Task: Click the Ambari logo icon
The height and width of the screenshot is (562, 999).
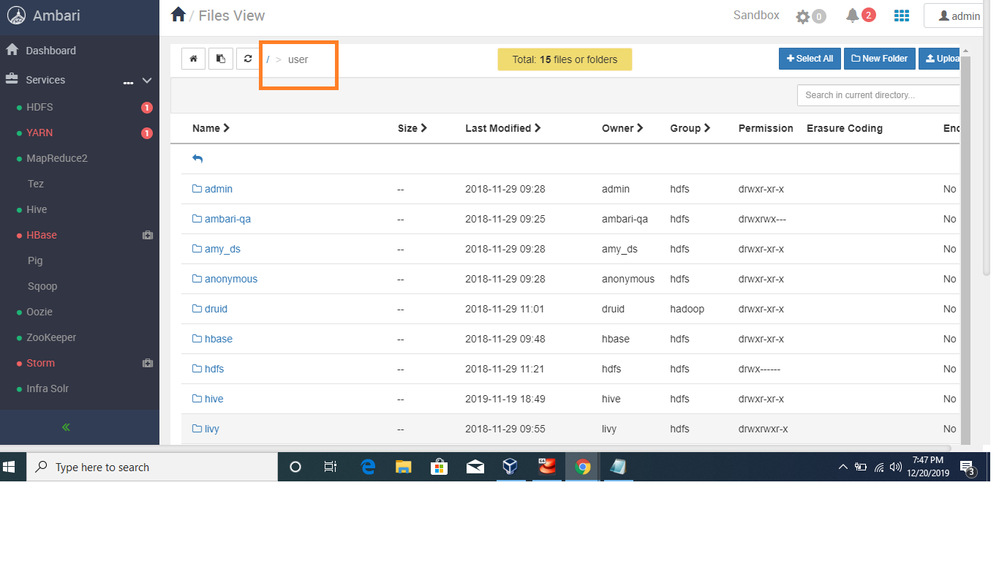Action: pyautogui.click(x=17, y=15)
